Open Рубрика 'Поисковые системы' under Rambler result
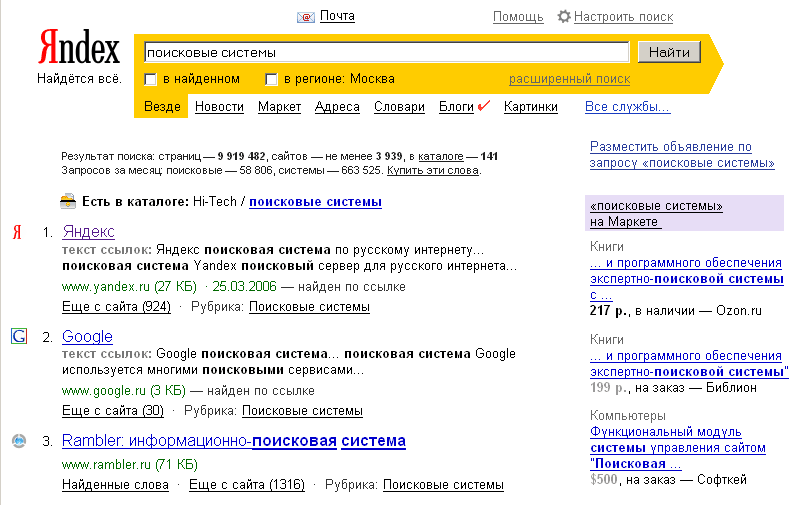This screenshot has width=799, height=505. tap(443, 485)
